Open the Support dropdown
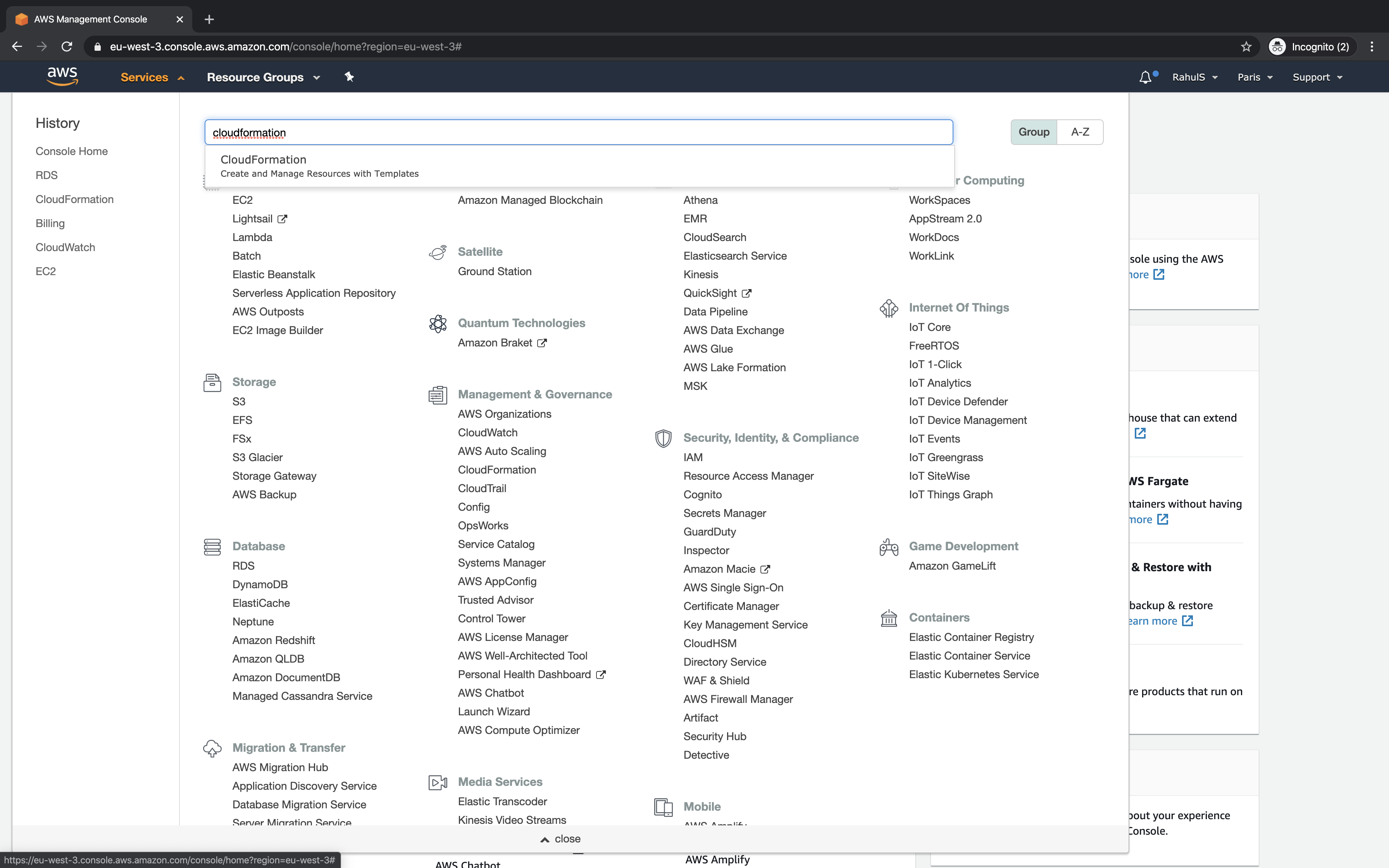The width and height of the screenshot is (1389, 868). click(x=1317, y=76)
